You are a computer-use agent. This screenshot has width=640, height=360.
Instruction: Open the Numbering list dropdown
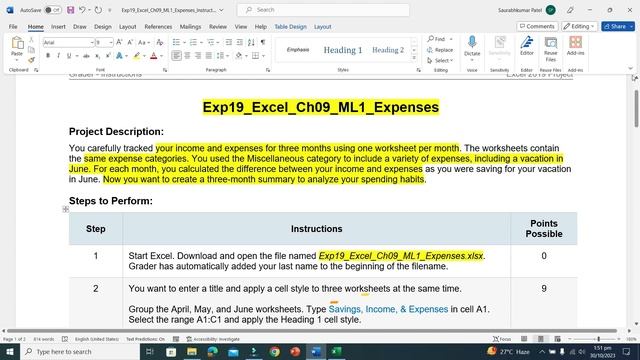pyautogui.click(x=201, y=42)
